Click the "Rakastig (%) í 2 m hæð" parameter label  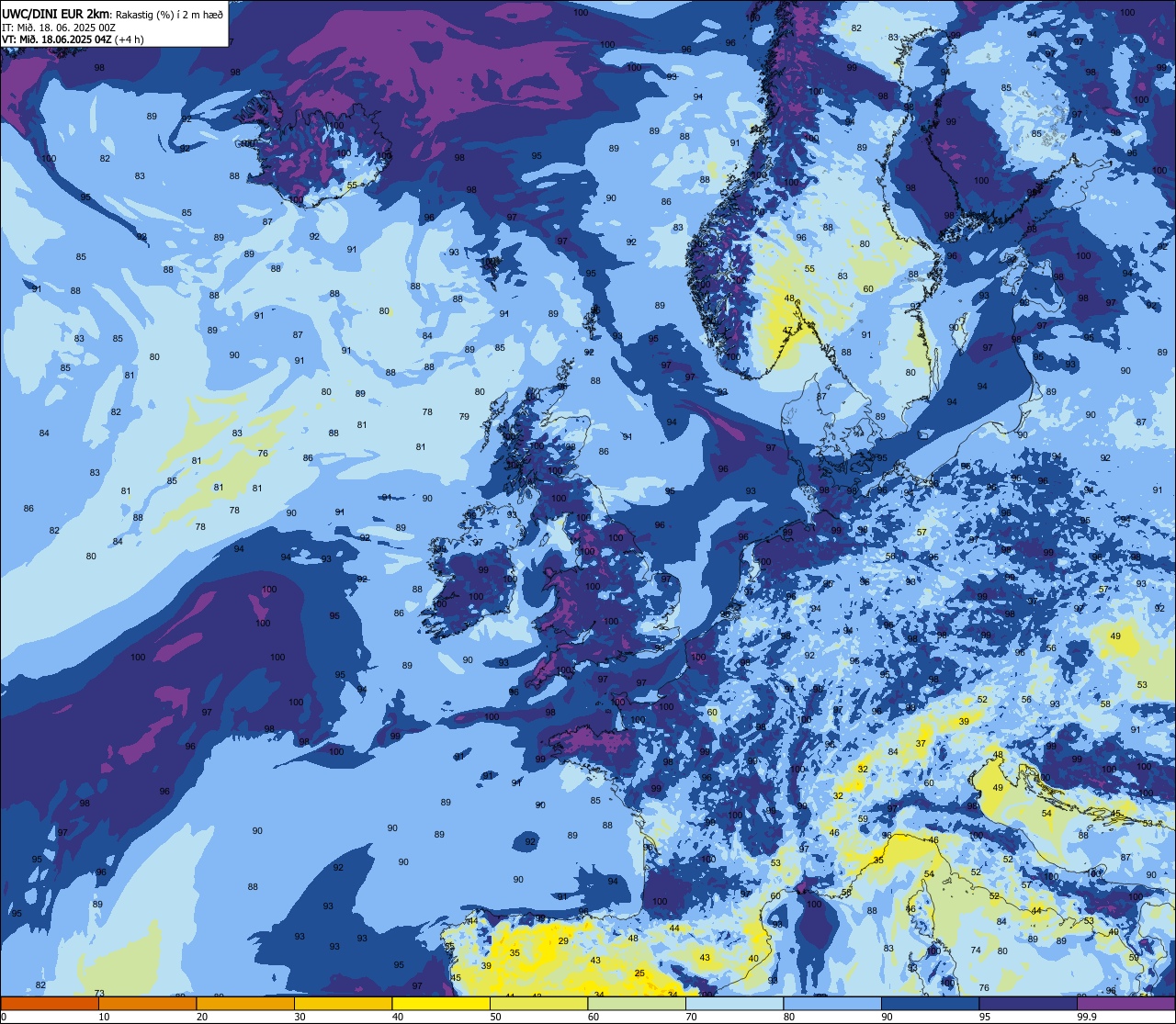coord(168,14)
